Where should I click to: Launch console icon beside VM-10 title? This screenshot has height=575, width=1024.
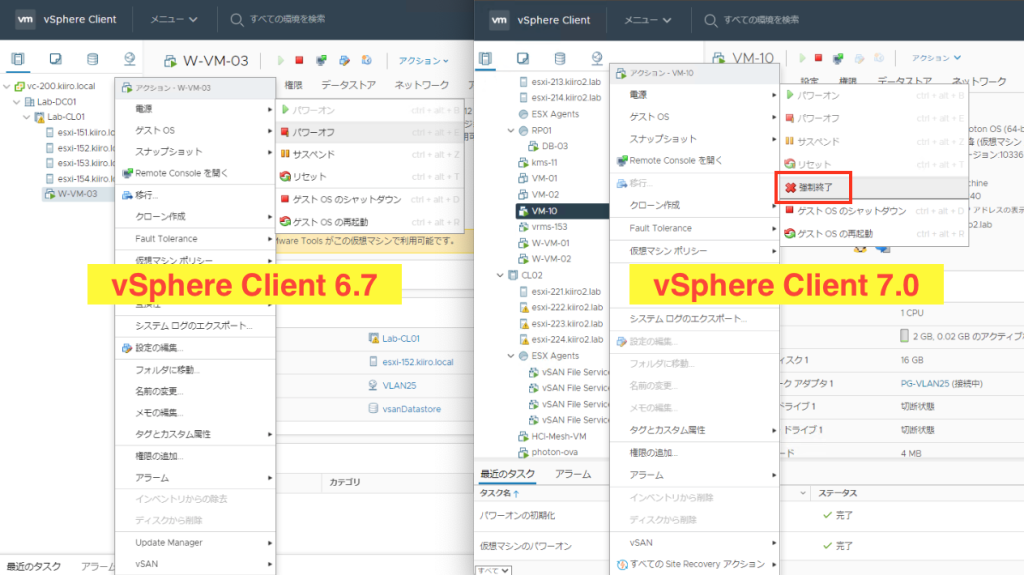click(x=838, y=59)
